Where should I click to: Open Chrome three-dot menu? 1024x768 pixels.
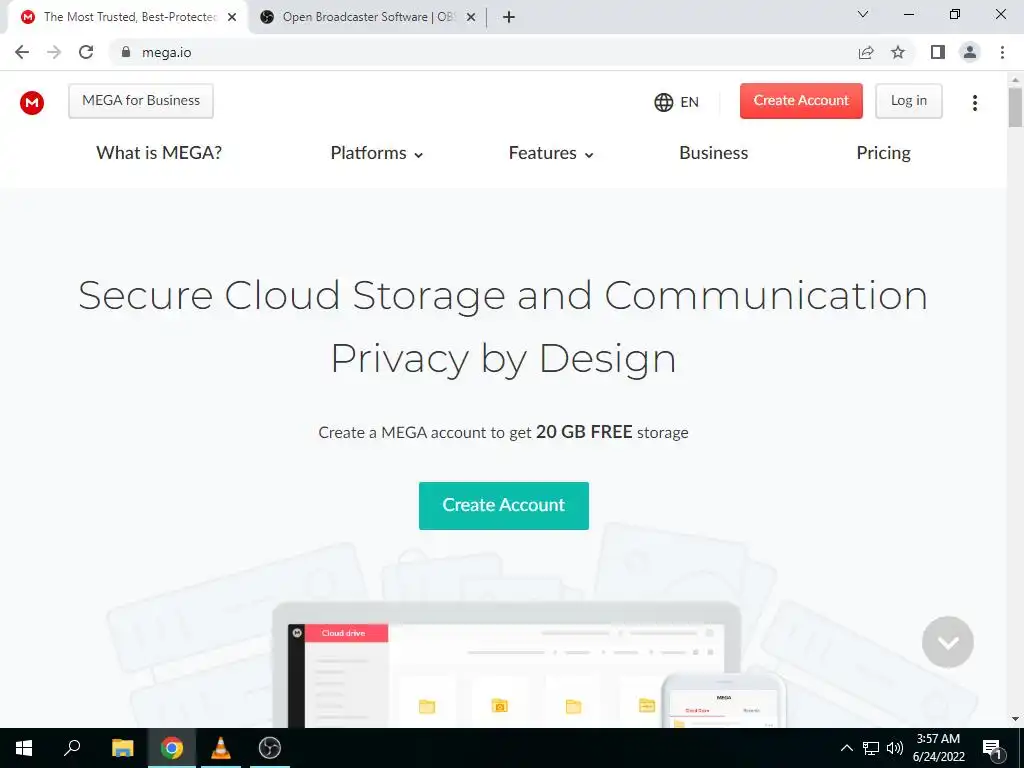point(1002,52)
